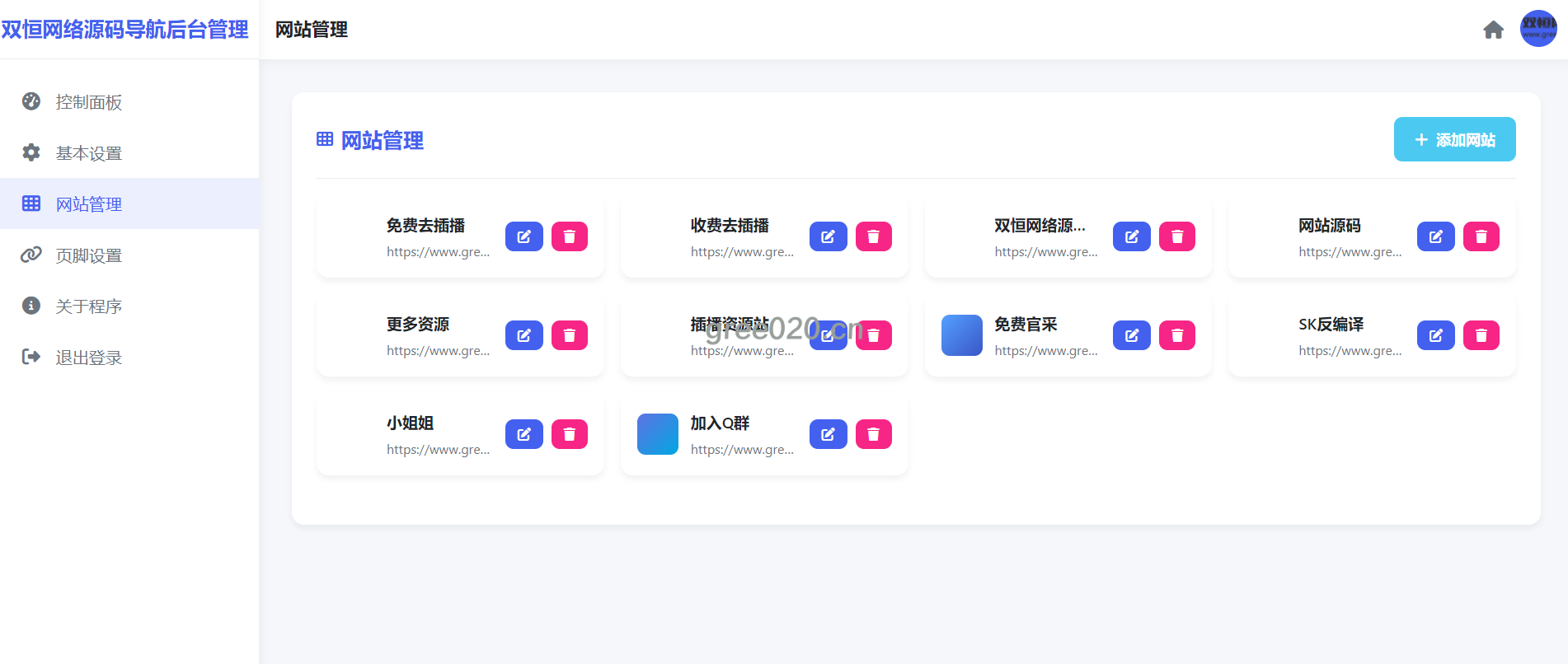
Task: Edit the SK反编译 website entry
Action: coord(1435,335)
